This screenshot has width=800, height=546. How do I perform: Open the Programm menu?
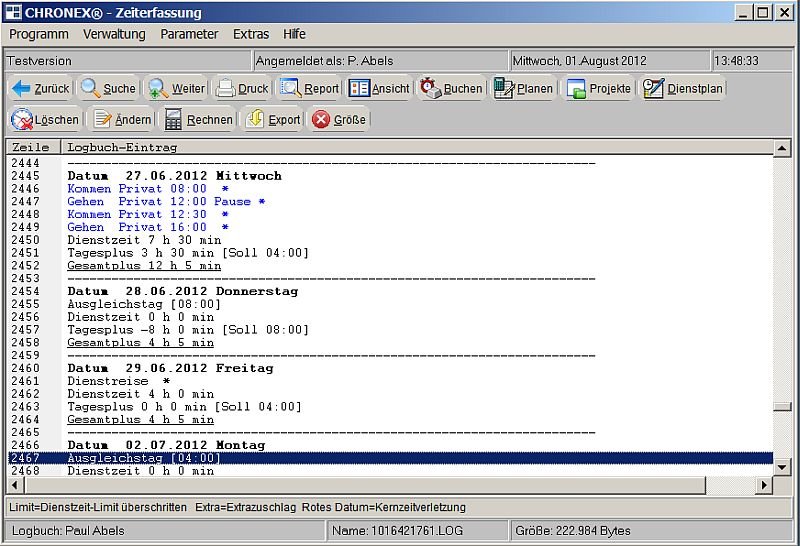tap(39, 34)
